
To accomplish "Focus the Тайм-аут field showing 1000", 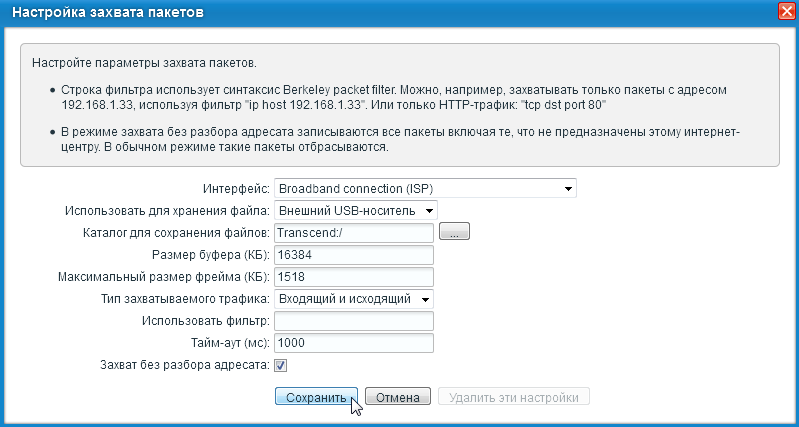I will click(x=353, y=343).
